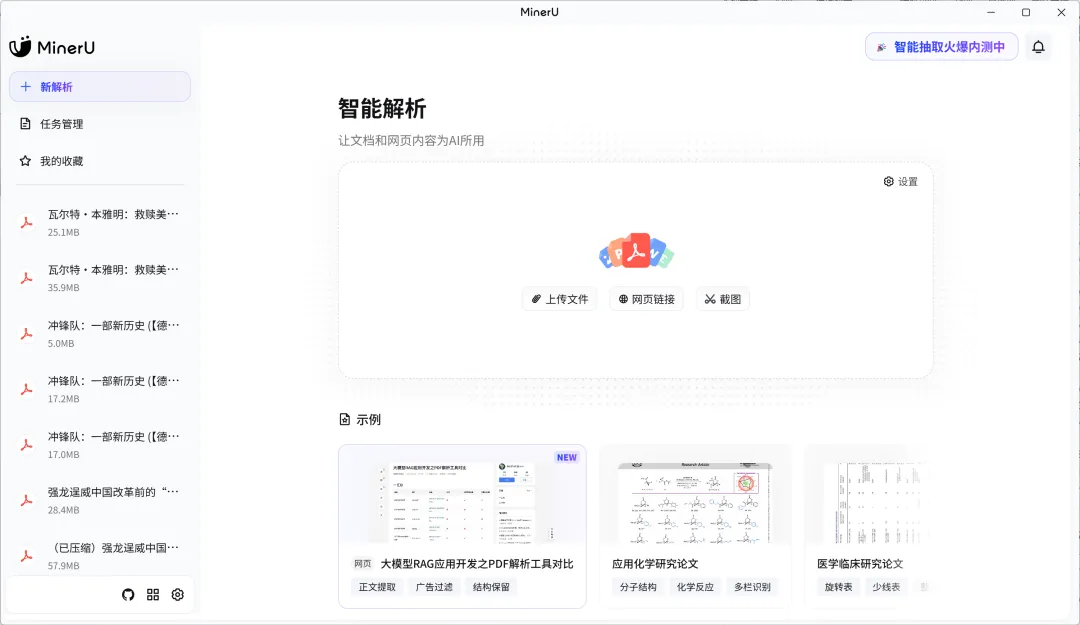Open the sidebar settings gear icon
Image resolution: width=1080 pixels, height=625 pixels.
[x=178, y=595]
